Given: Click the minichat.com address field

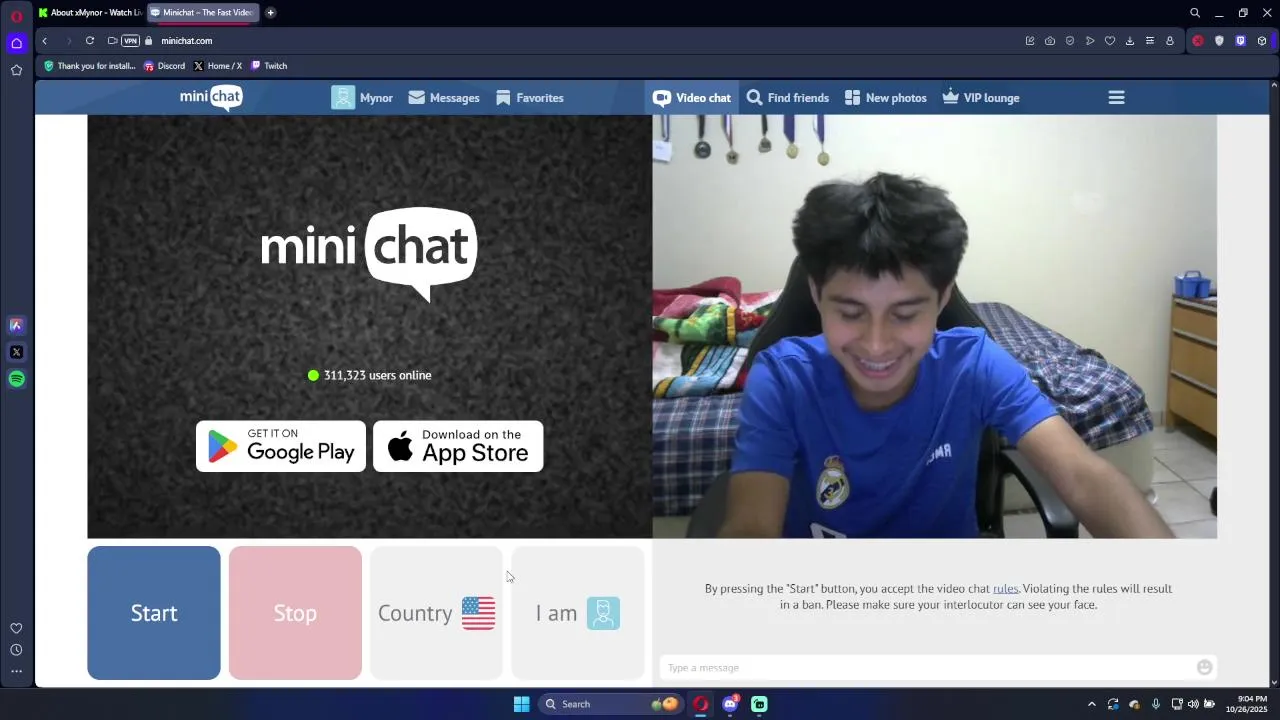Looking at the screenshot, I should [186, 41].
